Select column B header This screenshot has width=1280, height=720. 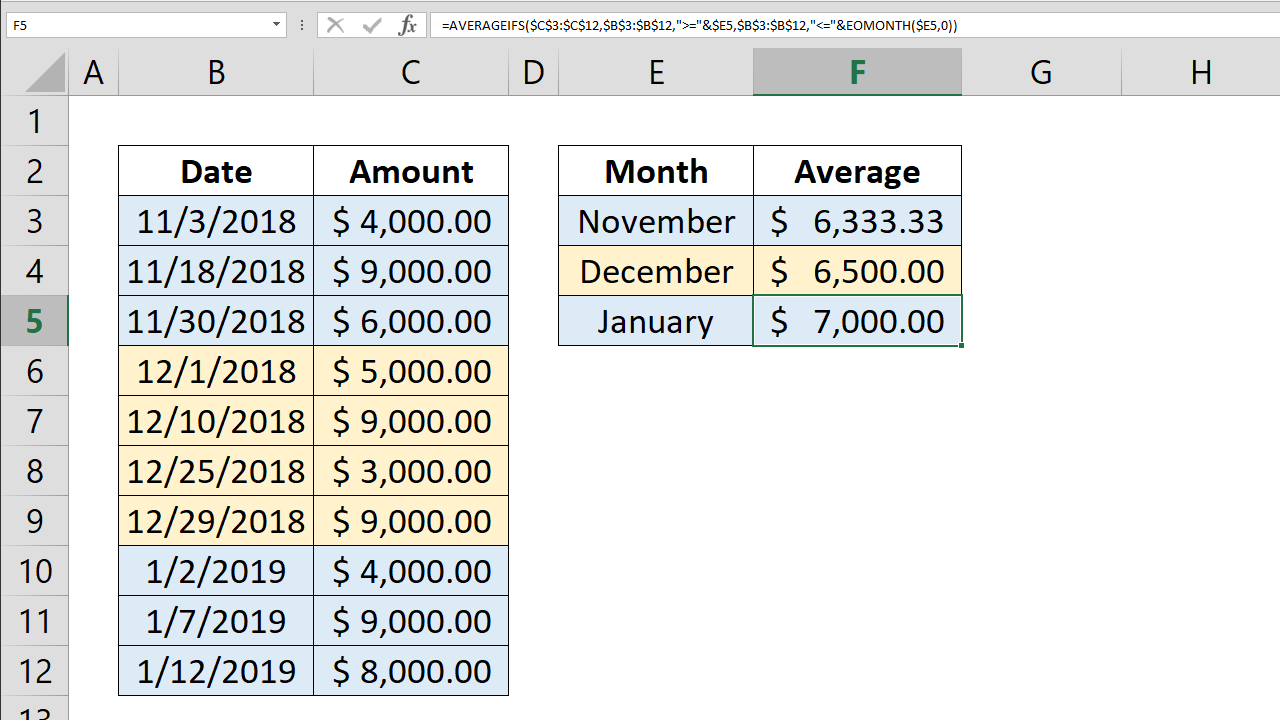pos(216,72)
